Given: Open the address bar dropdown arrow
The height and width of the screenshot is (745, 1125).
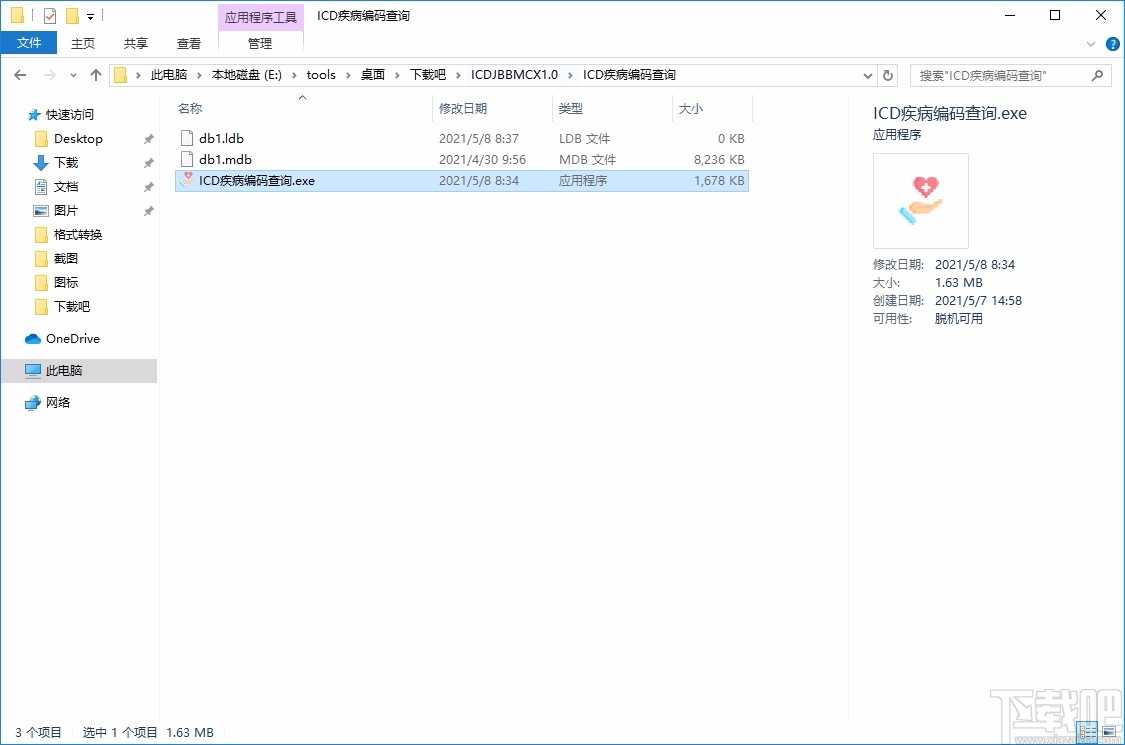Looking at the screenshot, I should [868, 74].
